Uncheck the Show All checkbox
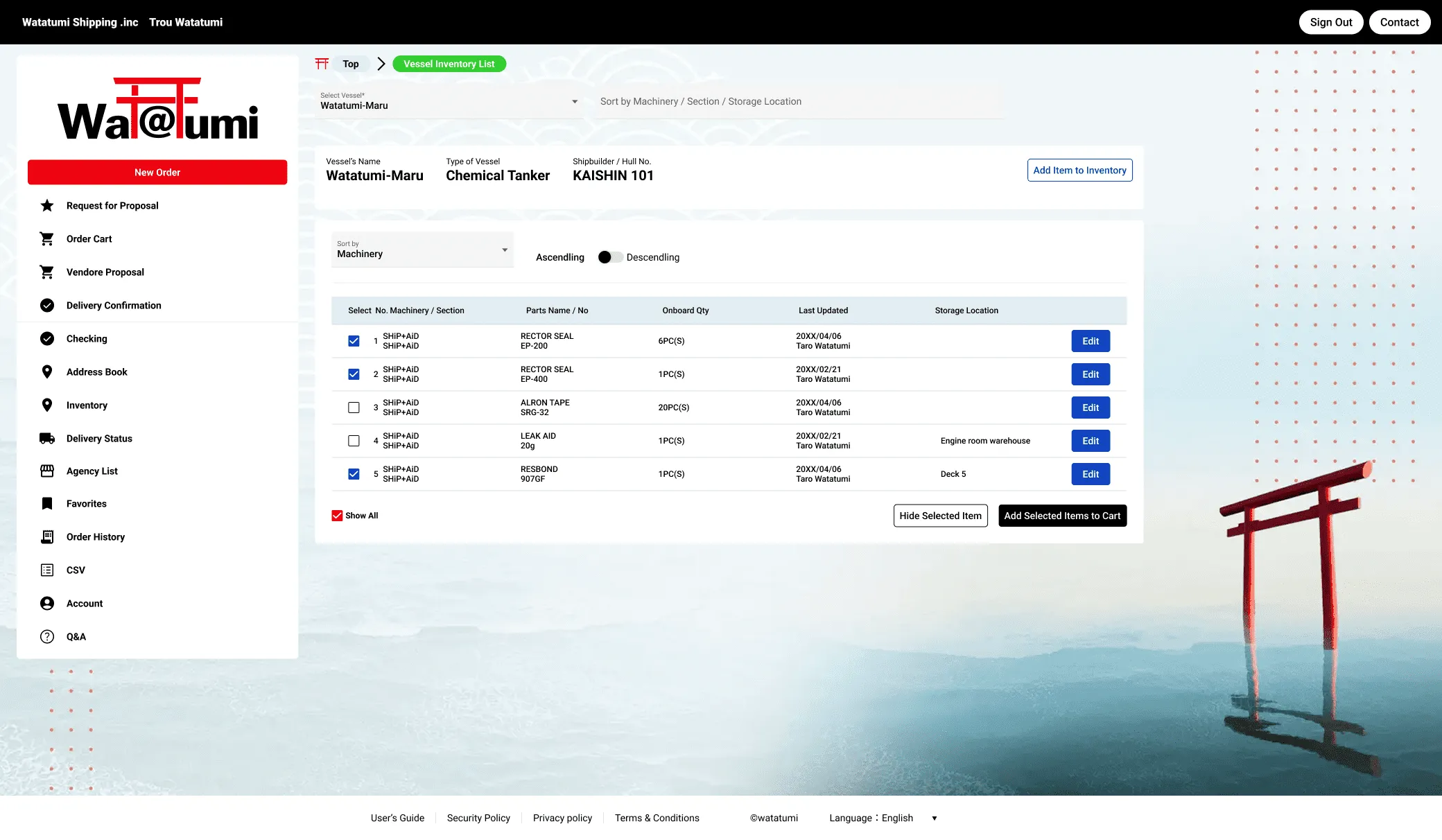Image resolution: width=1442 pixels, height=840 pixels. pyautogui.click(x=337, y=516)
